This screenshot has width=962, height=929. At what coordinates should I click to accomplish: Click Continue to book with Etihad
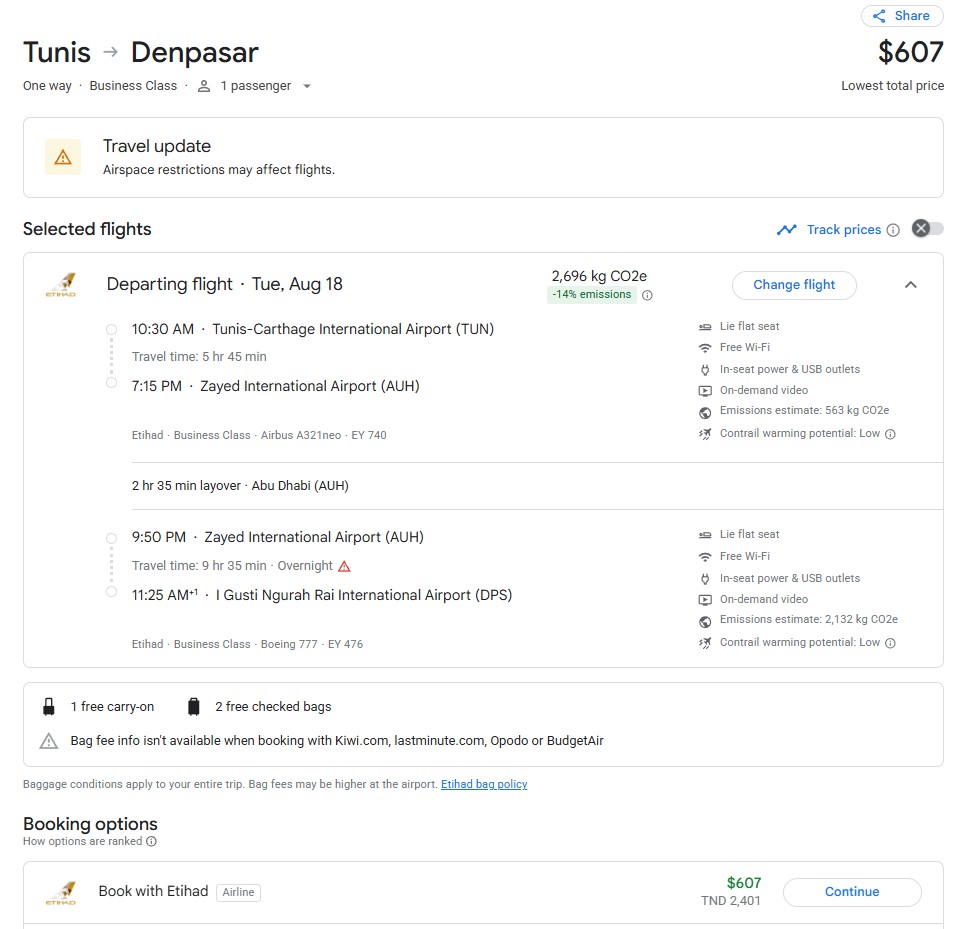click(x=852, y=892)
